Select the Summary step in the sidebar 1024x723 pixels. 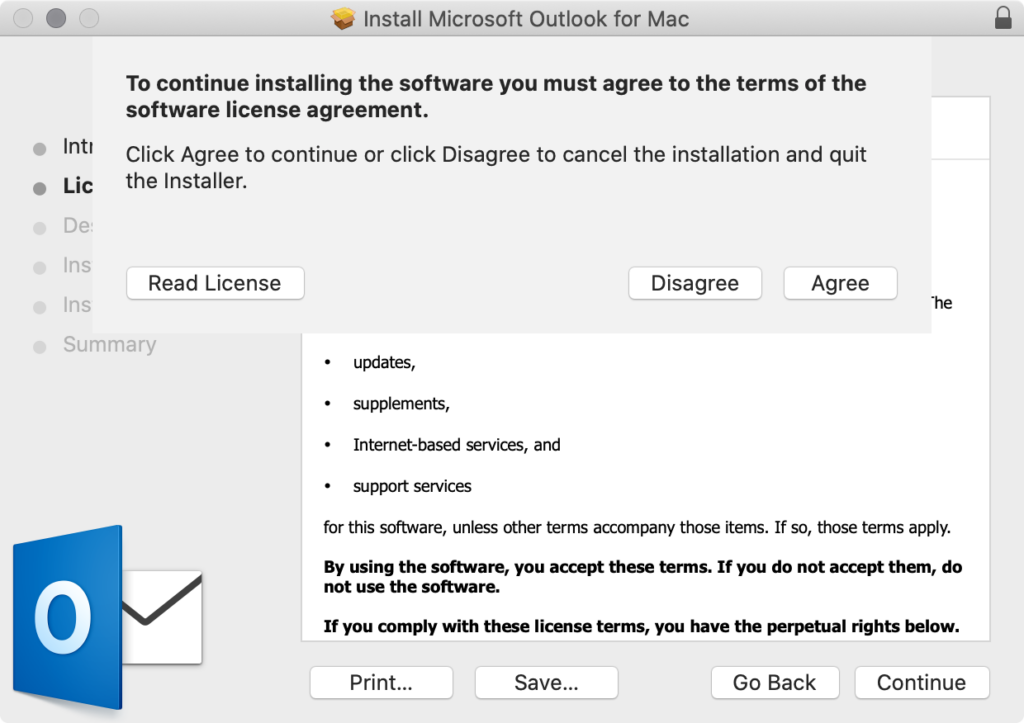[x=110, y=344]
